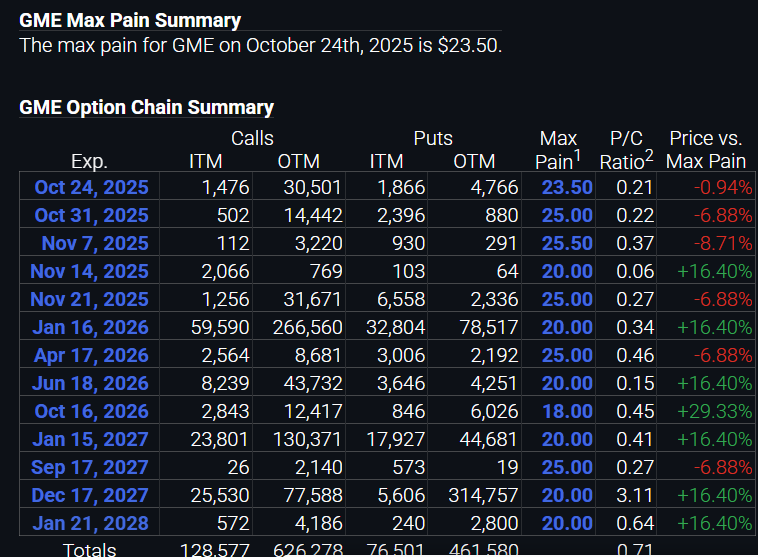Click the Exp. column header

pos(89,161)
